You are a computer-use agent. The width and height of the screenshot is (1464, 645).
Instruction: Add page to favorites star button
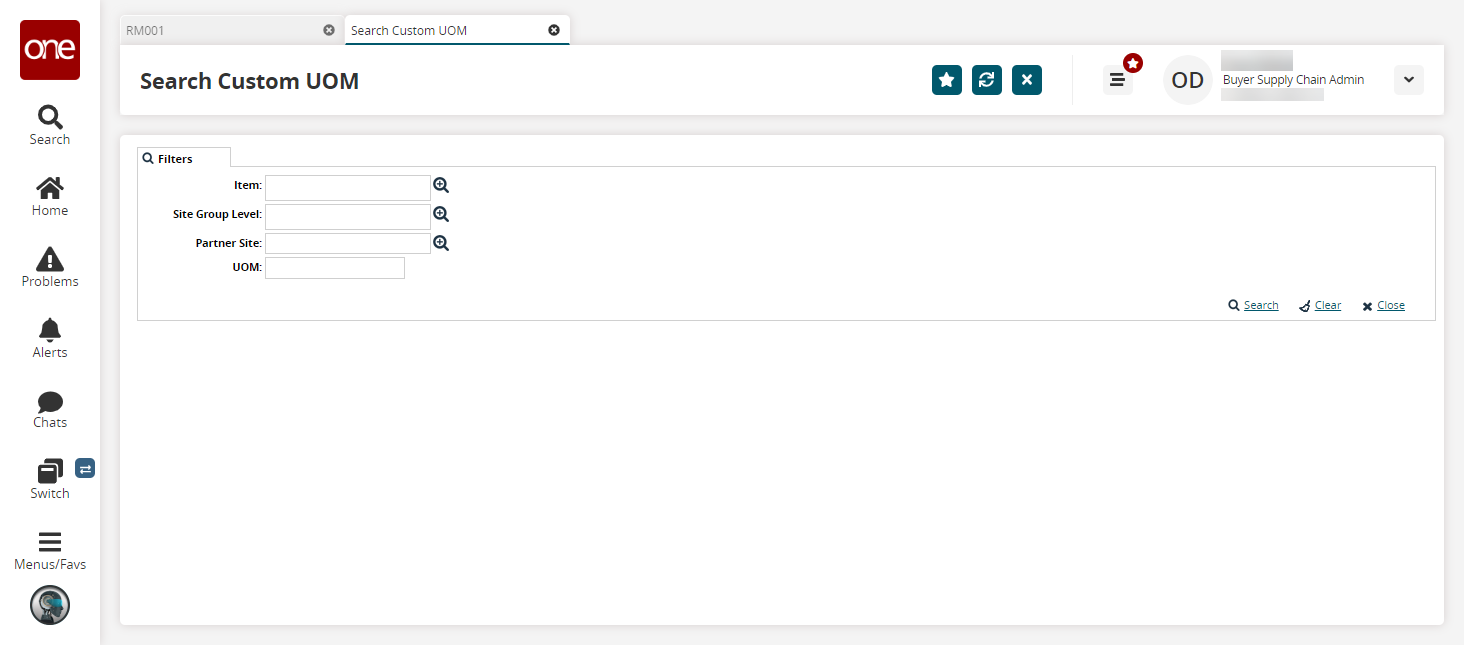[947, 80]
